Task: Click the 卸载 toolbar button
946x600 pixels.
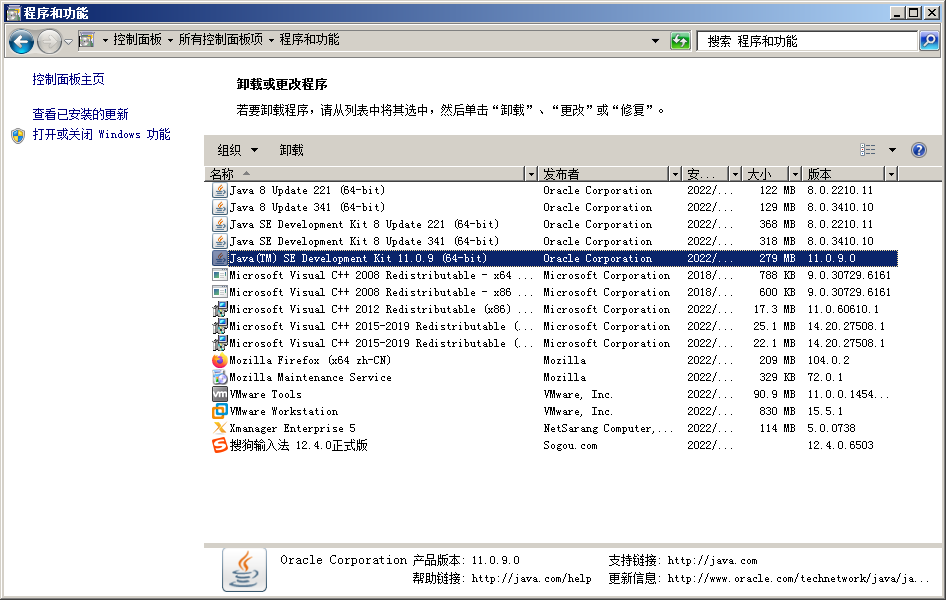Action: [x=291, y=150]
